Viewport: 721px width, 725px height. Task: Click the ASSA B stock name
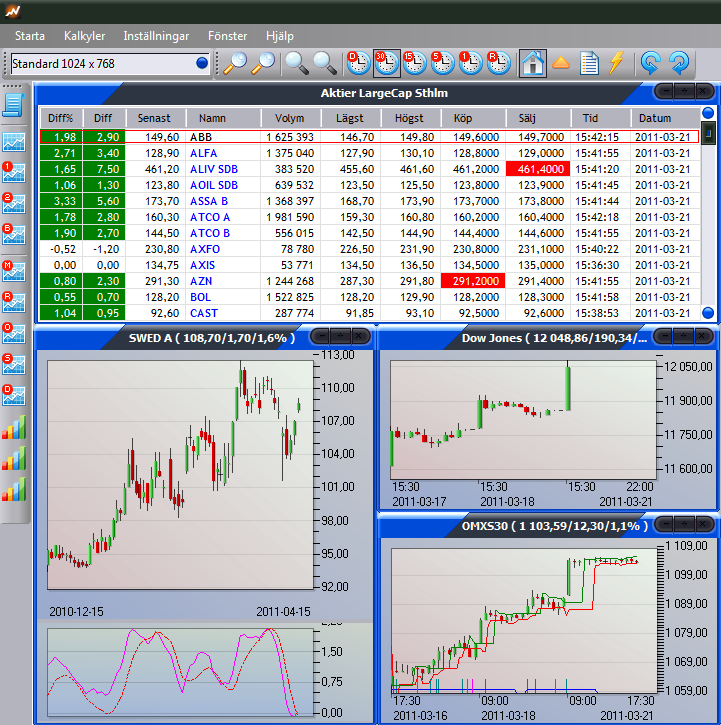click(x=209, y=201)
